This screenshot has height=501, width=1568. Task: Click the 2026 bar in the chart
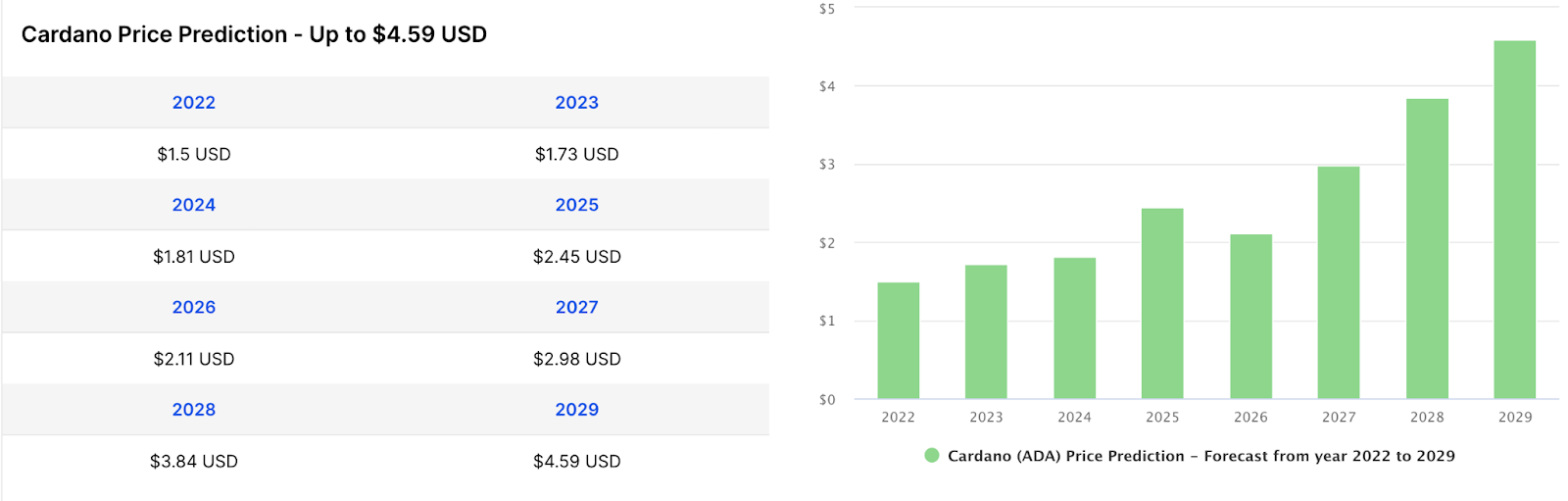(1250, 317)
